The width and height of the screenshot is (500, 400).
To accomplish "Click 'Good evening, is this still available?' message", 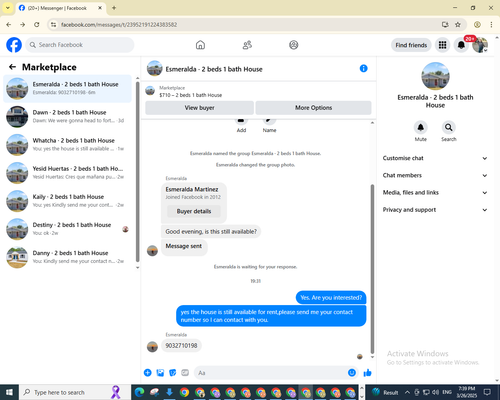I will pyautogui.click(x=211, y=231).
